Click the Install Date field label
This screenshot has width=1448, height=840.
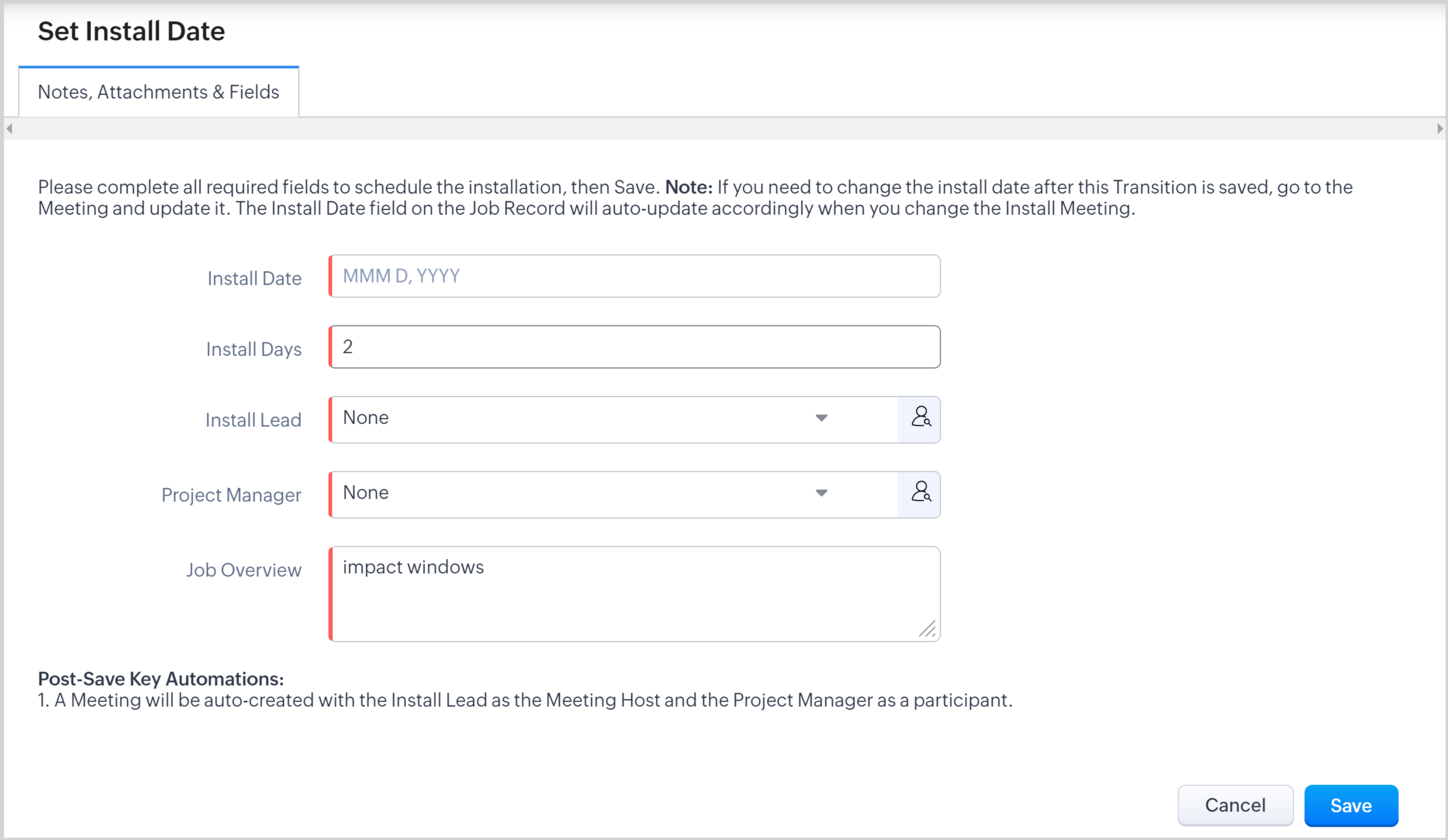coord(255,278)
